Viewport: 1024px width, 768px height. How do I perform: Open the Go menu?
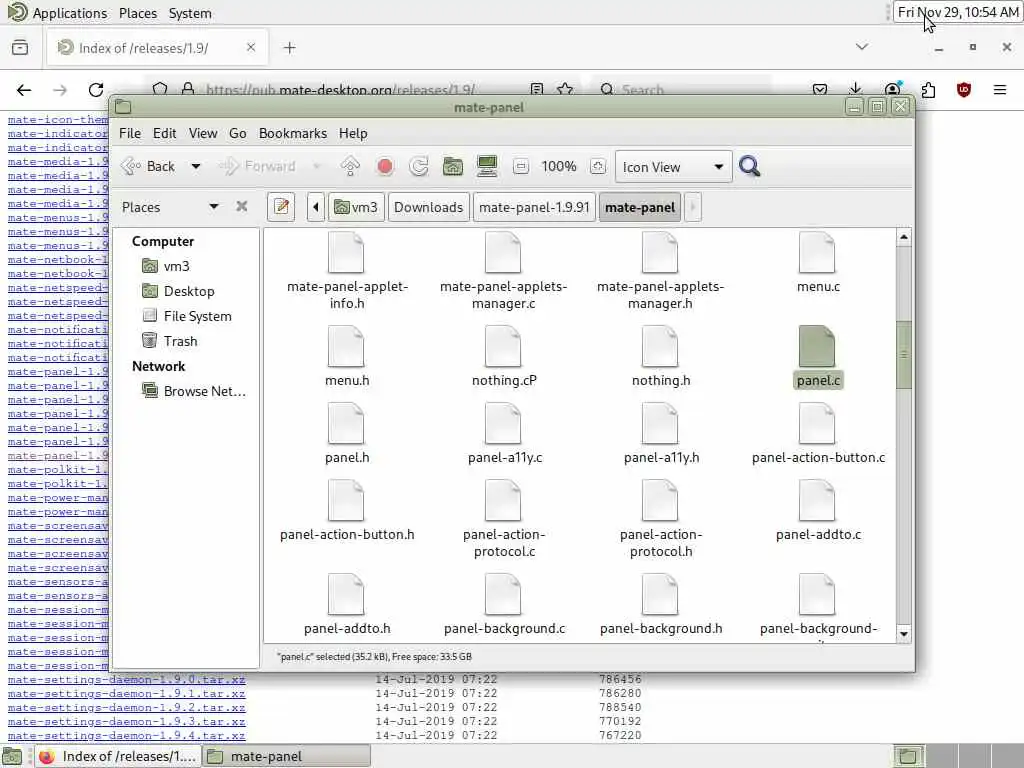(x=238, y=133)
